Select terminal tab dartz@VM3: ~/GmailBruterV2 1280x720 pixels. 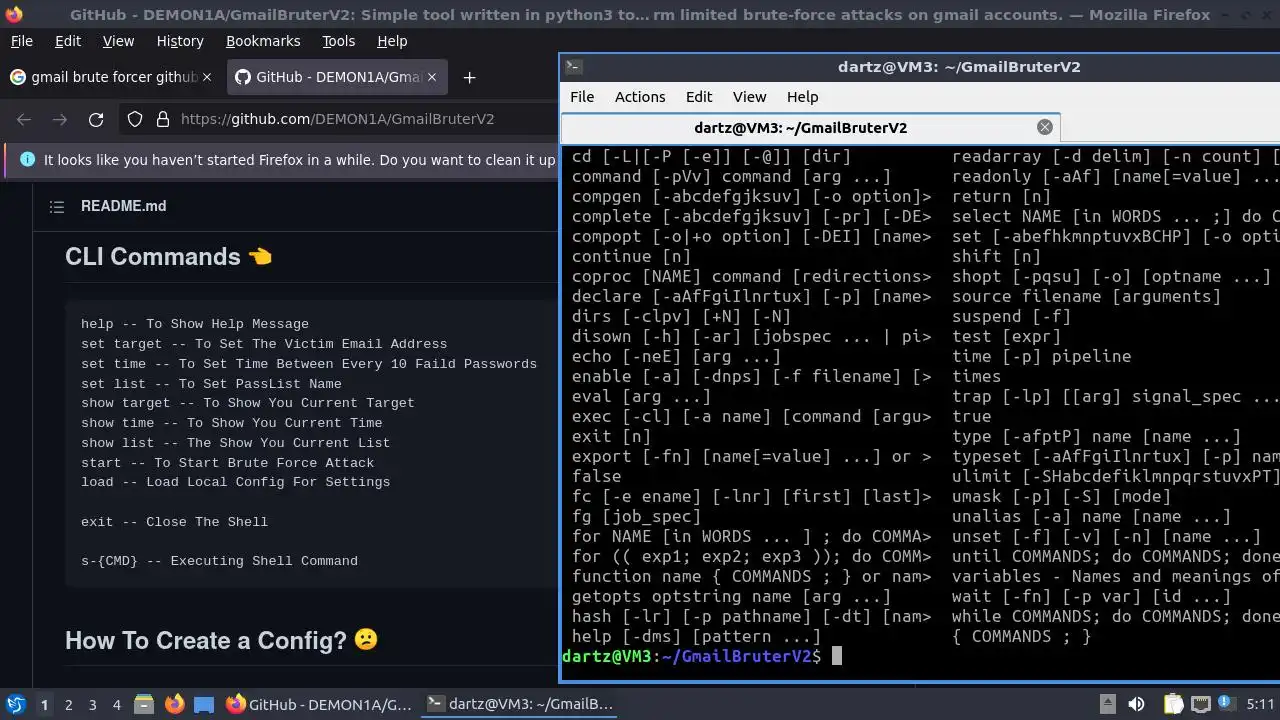point(810,127)
